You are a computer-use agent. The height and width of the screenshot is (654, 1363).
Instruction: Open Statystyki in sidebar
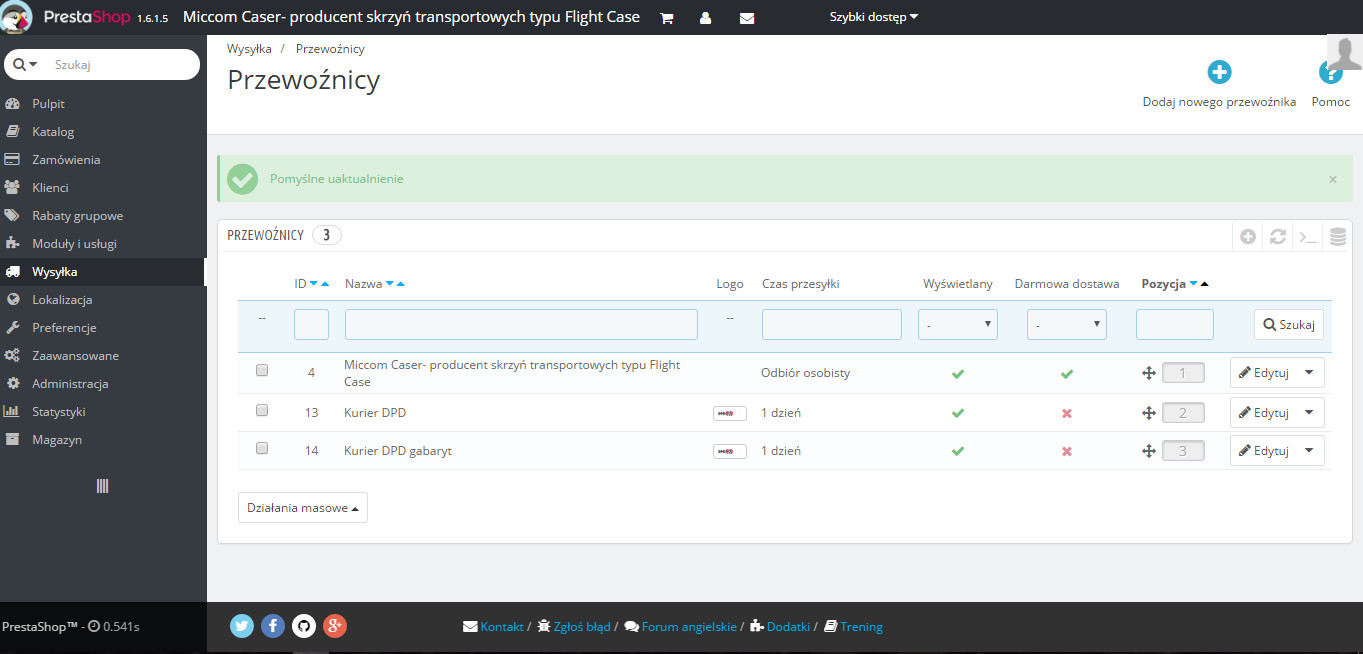coord(59,412)
